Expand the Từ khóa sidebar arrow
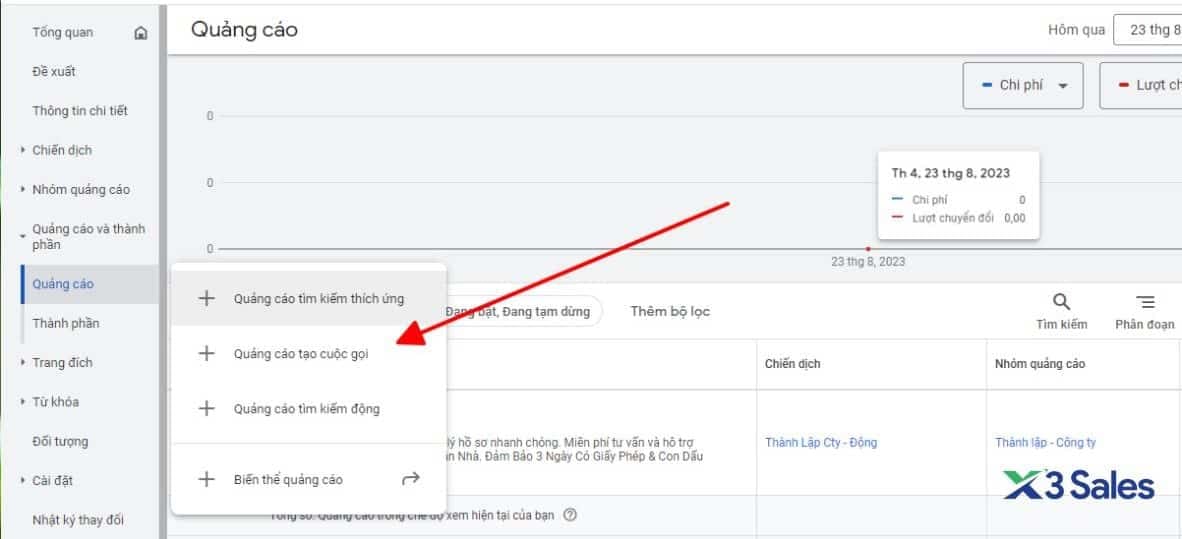Image resolution: width=1182 pixels, height=539 pixels. pyautogui.click(x=23, y=402)
